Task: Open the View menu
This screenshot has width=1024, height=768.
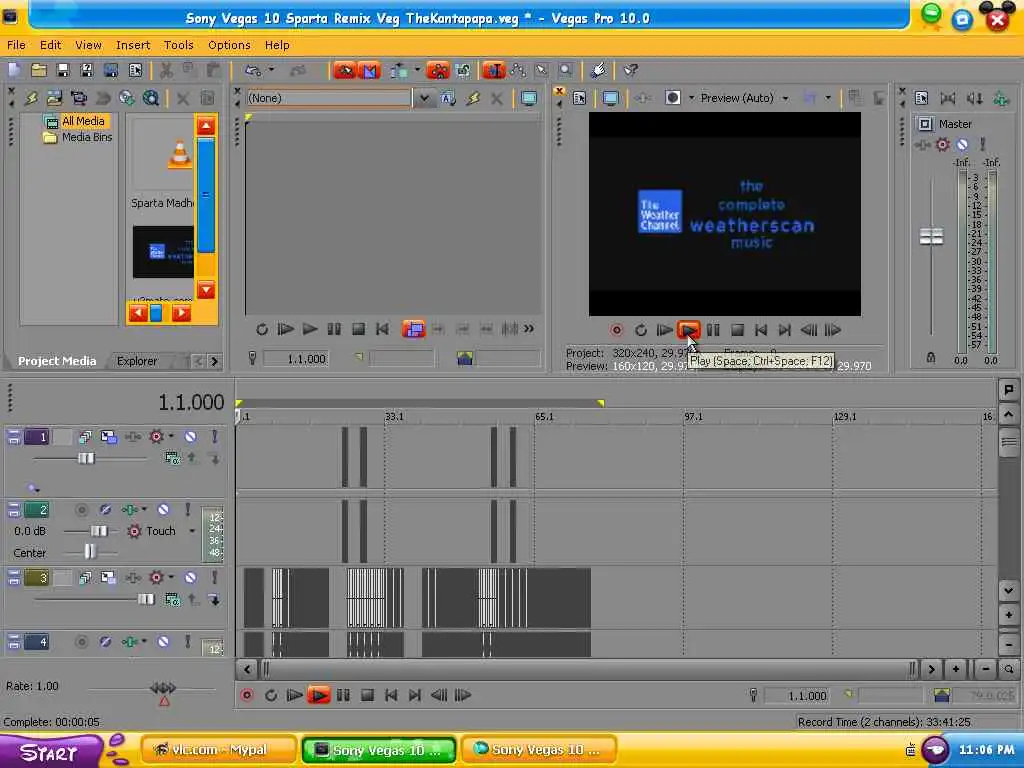Action: point(88,45)
